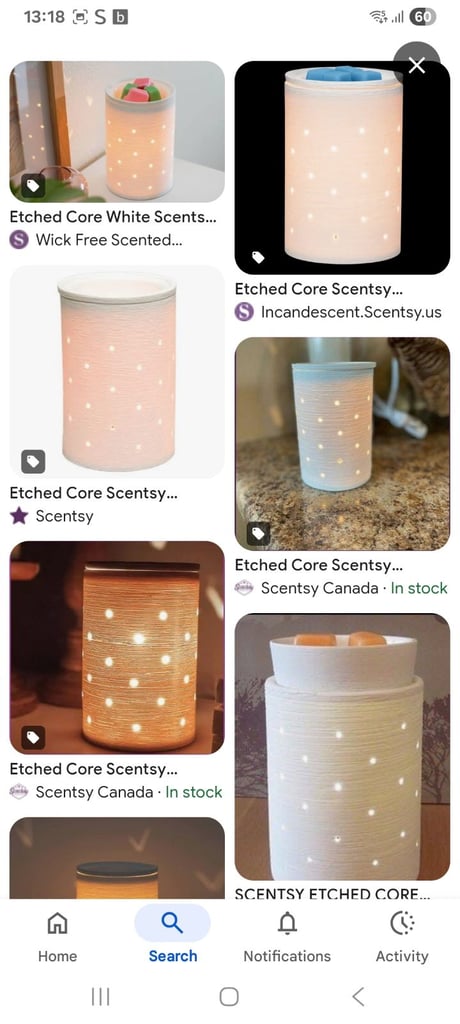Open the Etched Core White Scents... result title
The height and width of the screenshot is (1024, 460).
coord(113,217)
